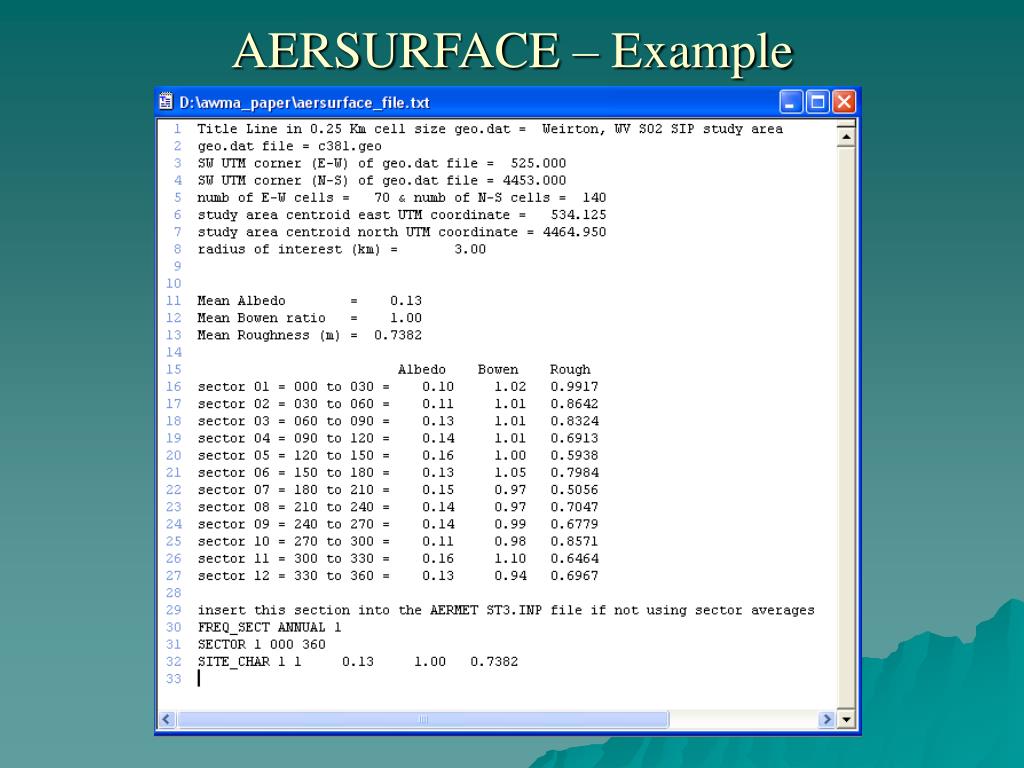Minimize the aersurface_file.txt window
The image size is (1024, 768).
(x=790, y=103)
